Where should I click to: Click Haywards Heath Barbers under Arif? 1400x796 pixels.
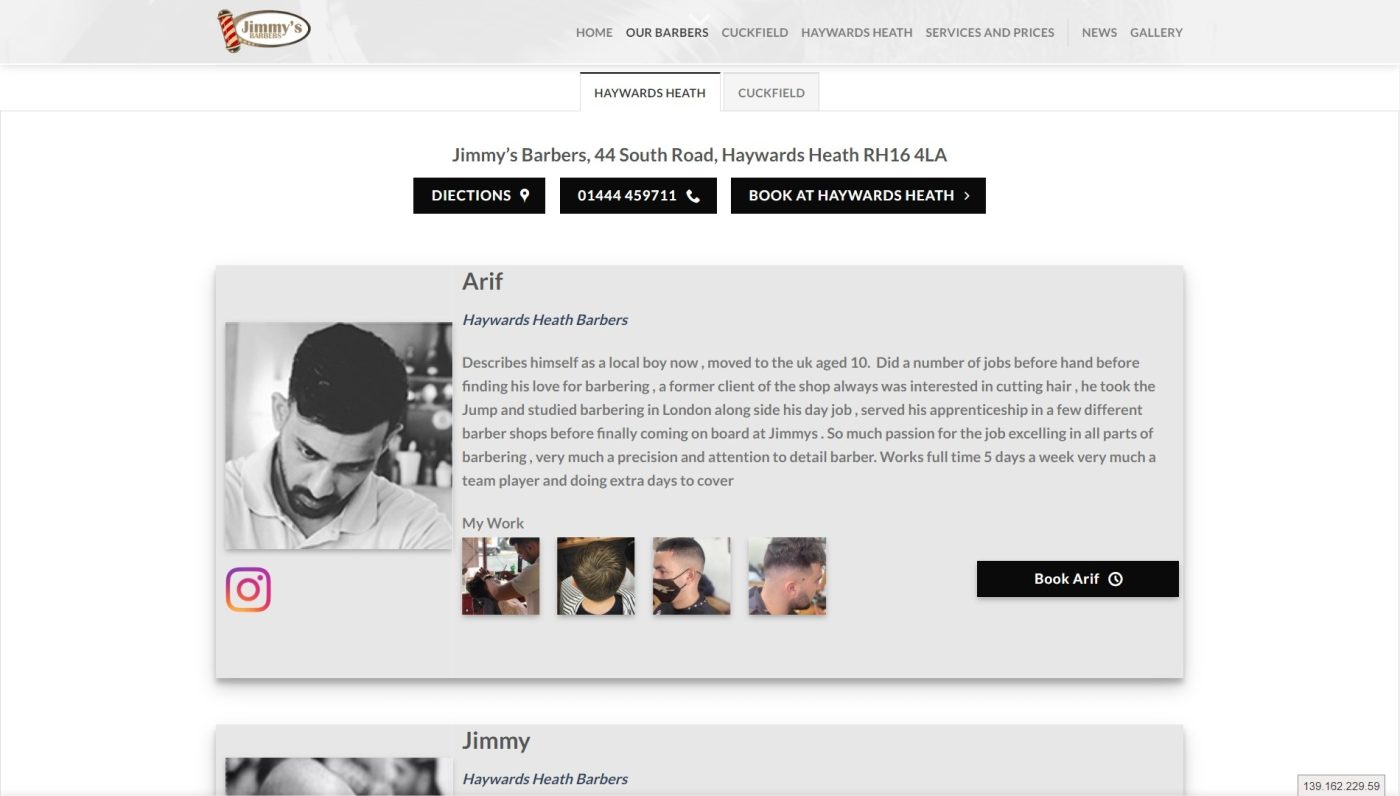click(545, 320)
